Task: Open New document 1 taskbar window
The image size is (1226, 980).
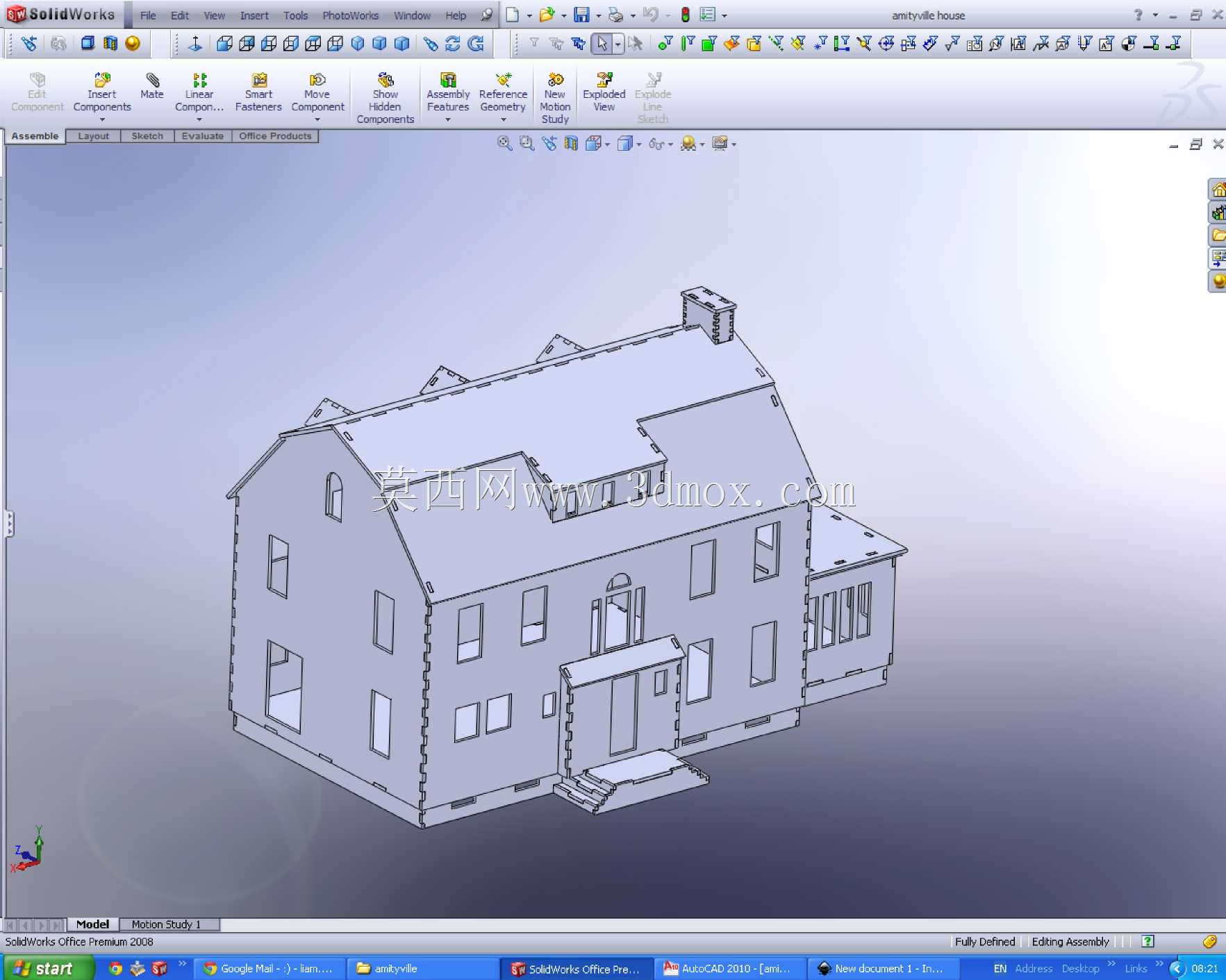Action: pos(884,968)
